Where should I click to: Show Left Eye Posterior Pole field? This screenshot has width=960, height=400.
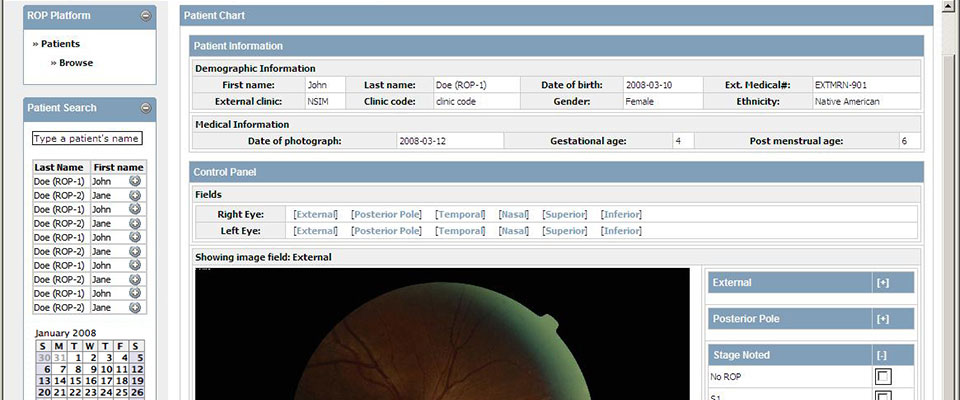coord(386,231)
